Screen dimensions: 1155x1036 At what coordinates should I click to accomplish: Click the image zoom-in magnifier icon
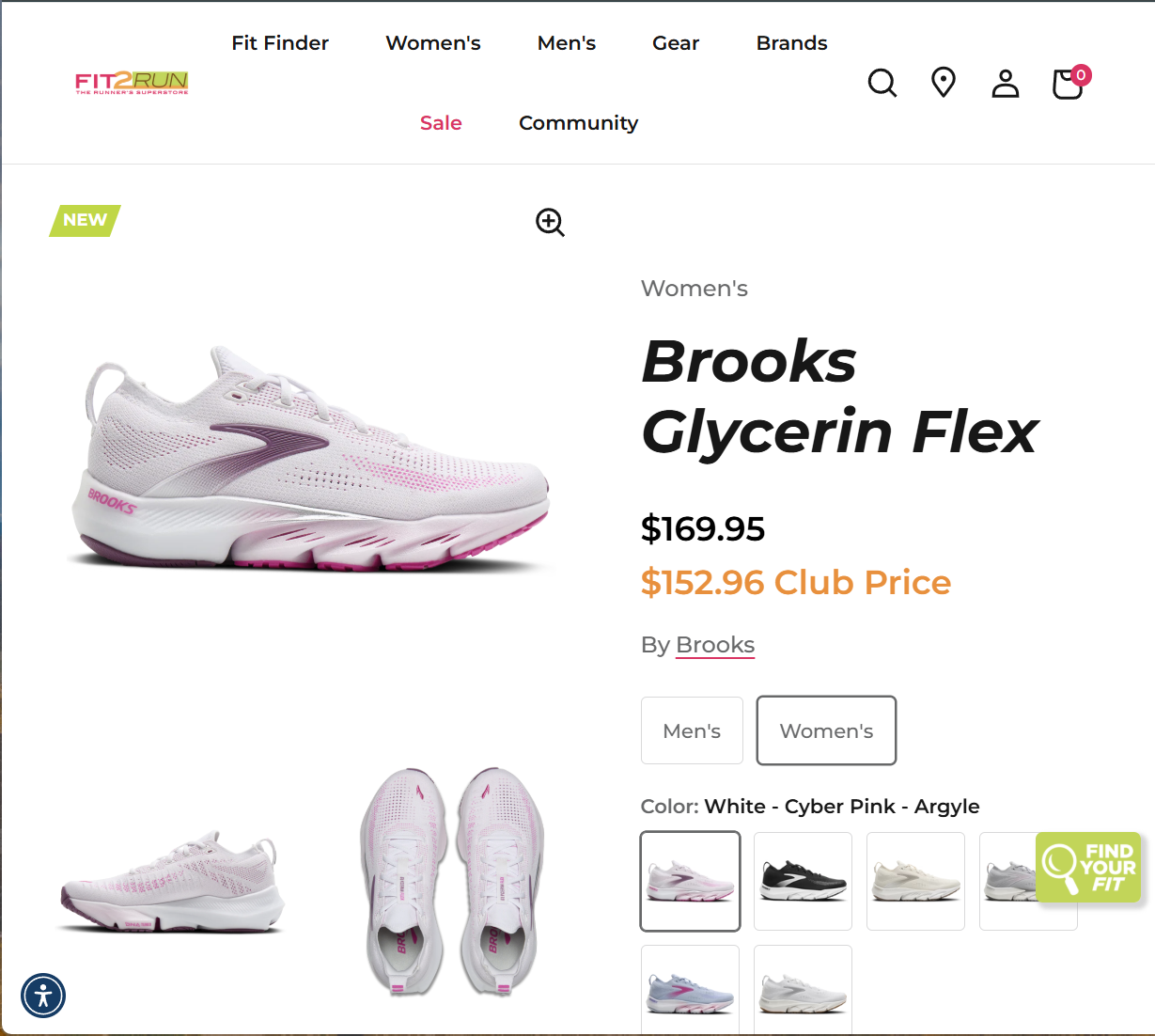click(550, 223)
